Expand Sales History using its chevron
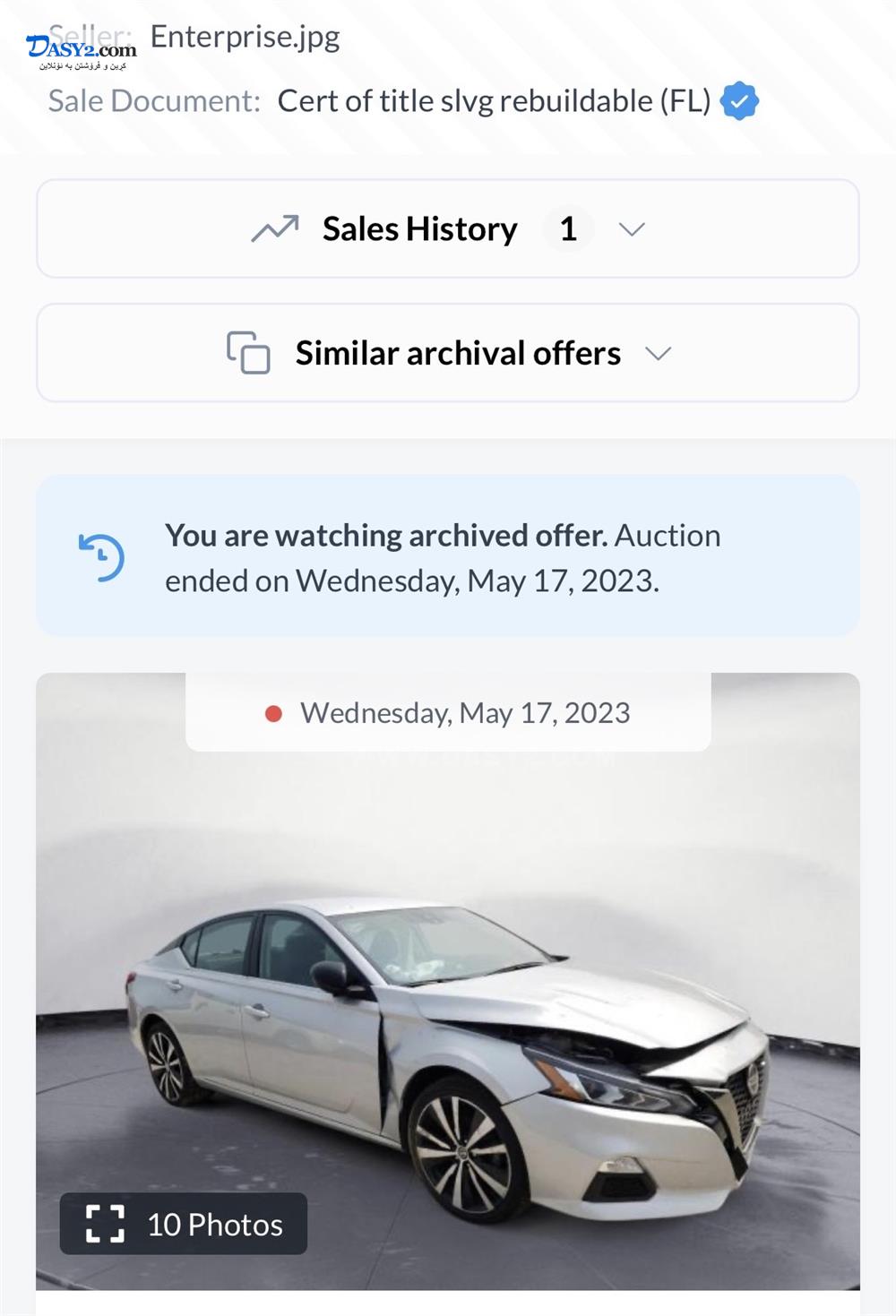This screenshot has width=896, height=1316. (x=632, y=229)
